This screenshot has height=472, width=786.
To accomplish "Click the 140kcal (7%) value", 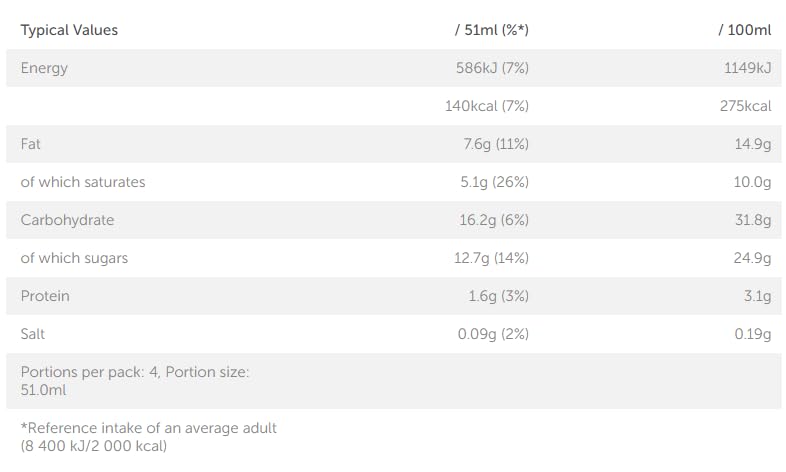I will (x=487, y=106).
